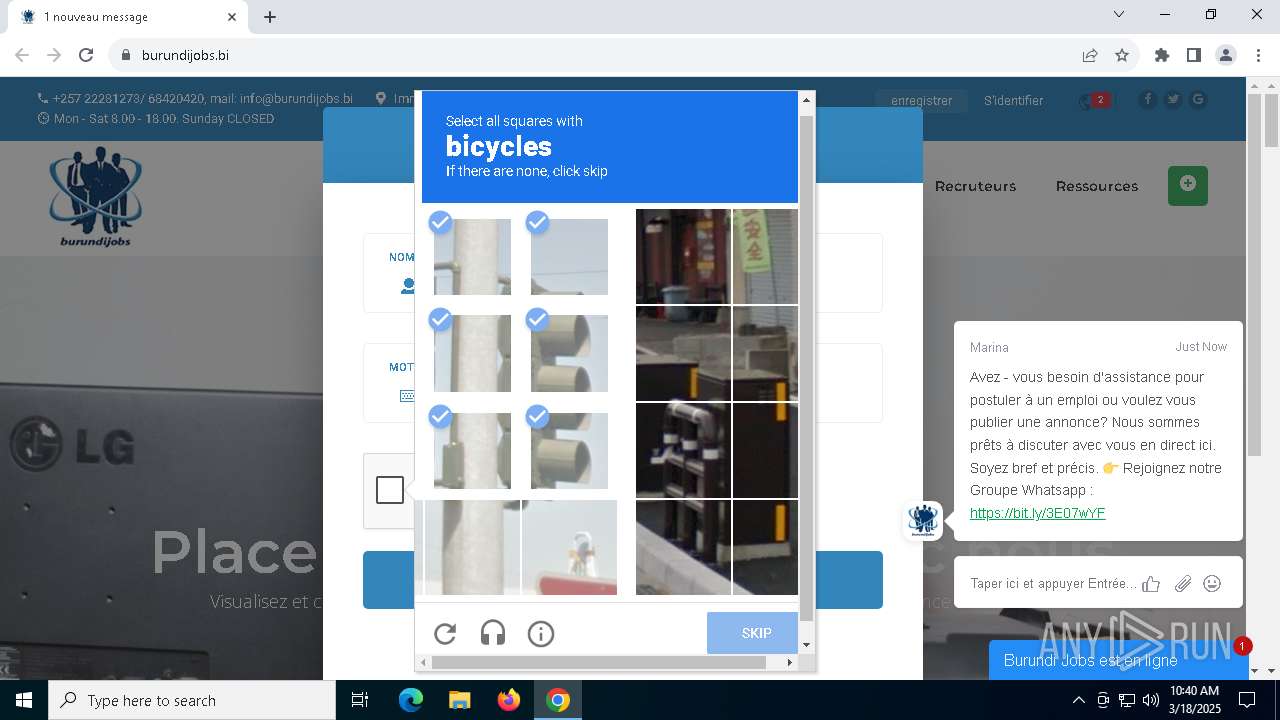
Task: Click S'identifier link
Action: [x=1013, y=101]
